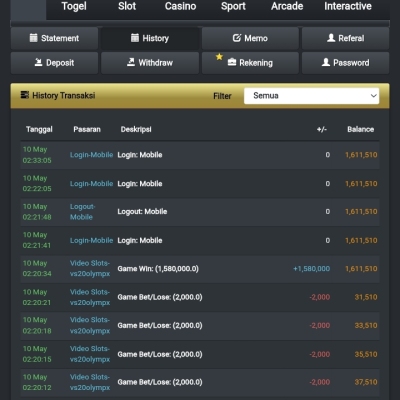Image resolution: width=400 pixels, height=400 pixels.
Task: Expand the filter dropdown chevron arrow
Action: point(373,96)
